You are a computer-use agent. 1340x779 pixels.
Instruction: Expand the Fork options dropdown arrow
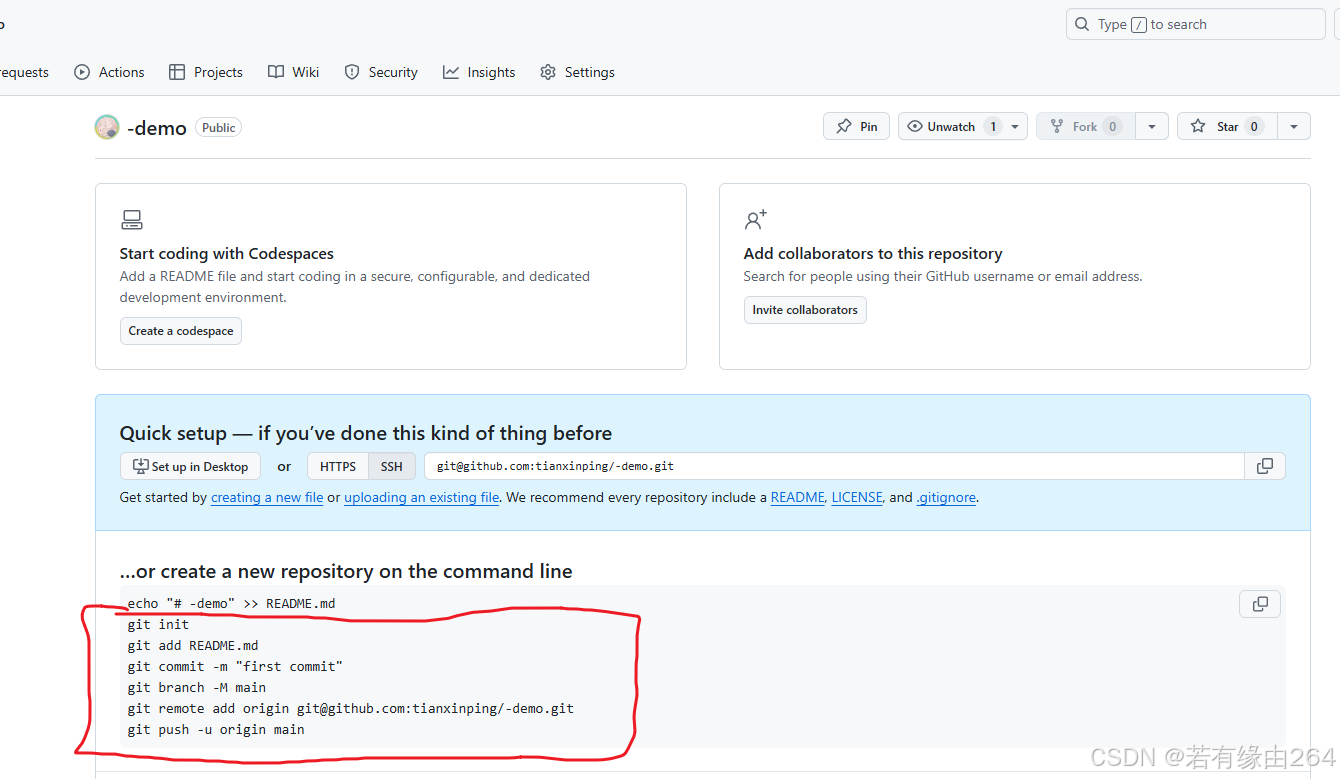coord(1152,126)
